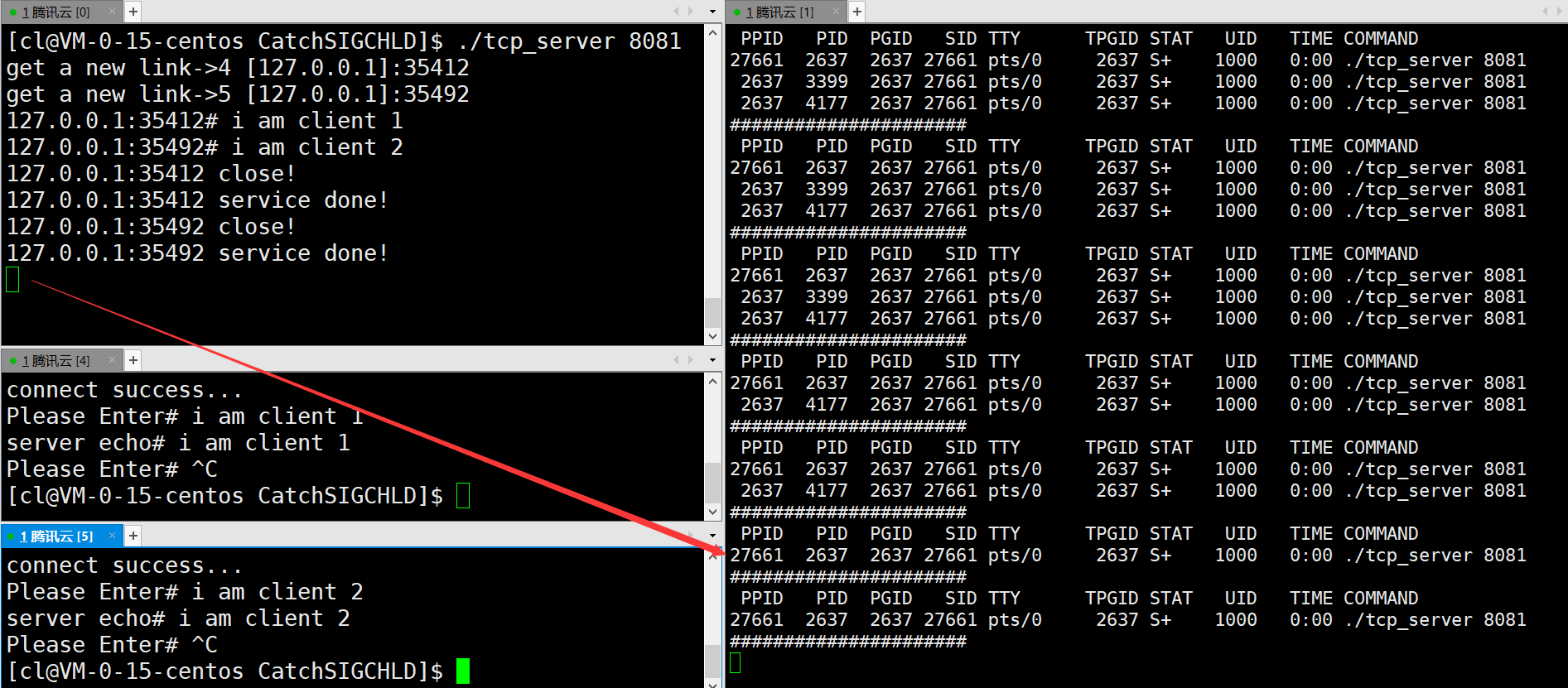Click scroll-down arrow in tcp_server terminal pane
Viewport: 1568px width, 688px height.
[x=712, y=336]
